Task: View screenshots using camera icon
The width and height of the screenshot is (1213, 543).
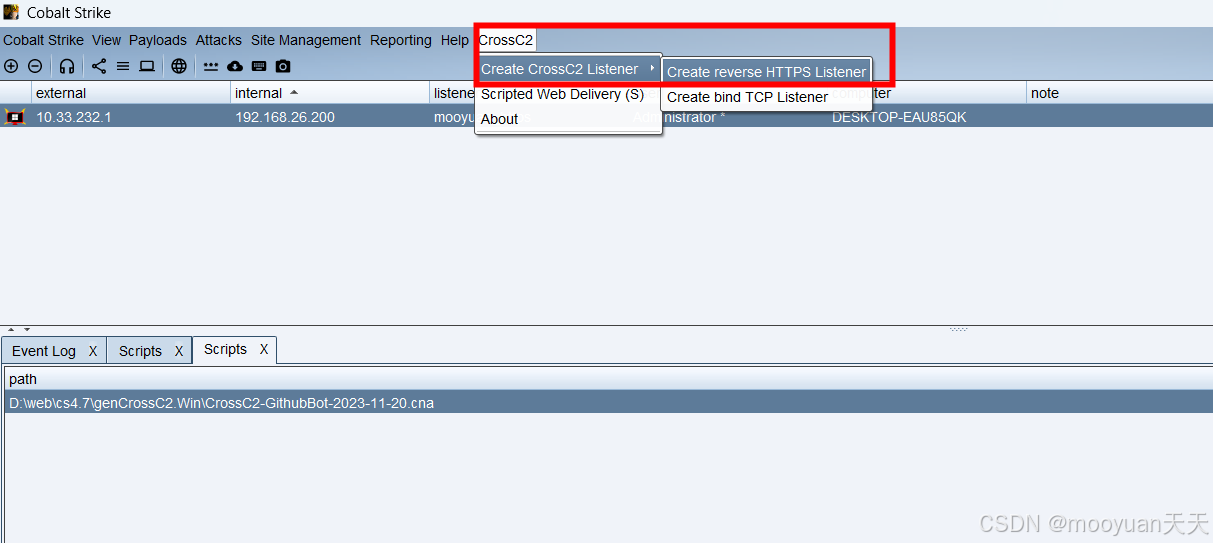Action: coord(283,66)
